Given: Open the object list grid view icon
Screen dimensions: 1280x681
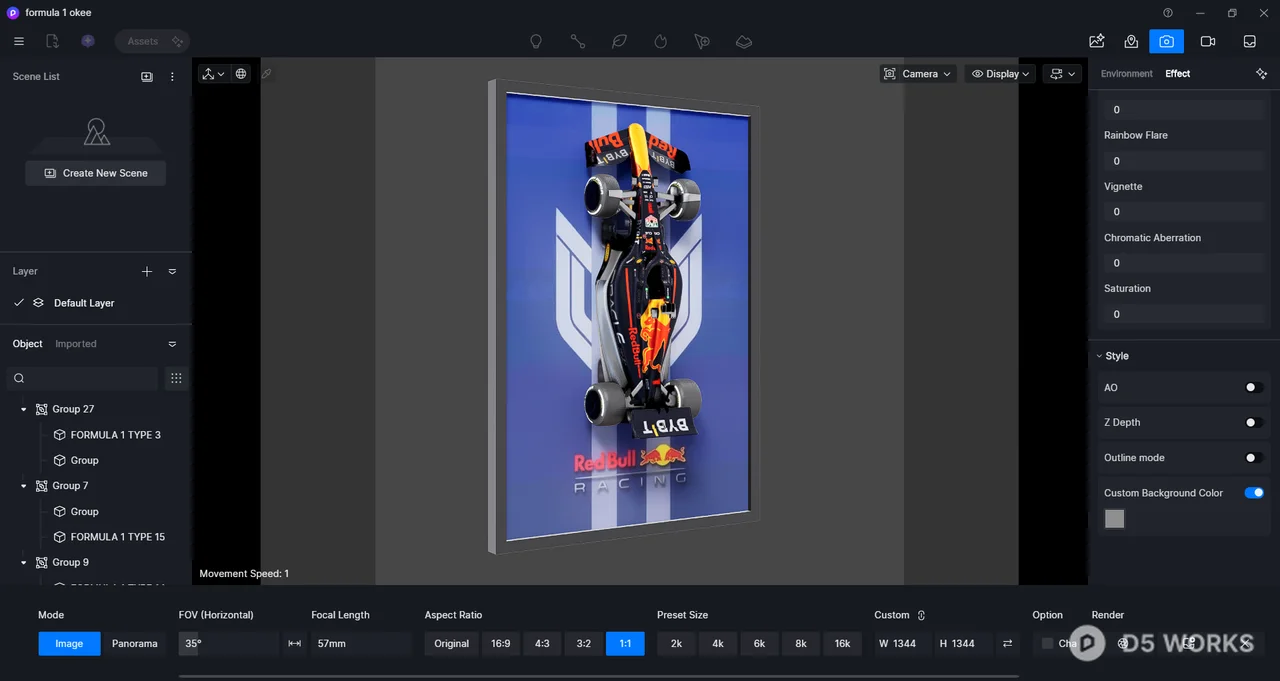Looking at the screenshot, I should (176, 378).
